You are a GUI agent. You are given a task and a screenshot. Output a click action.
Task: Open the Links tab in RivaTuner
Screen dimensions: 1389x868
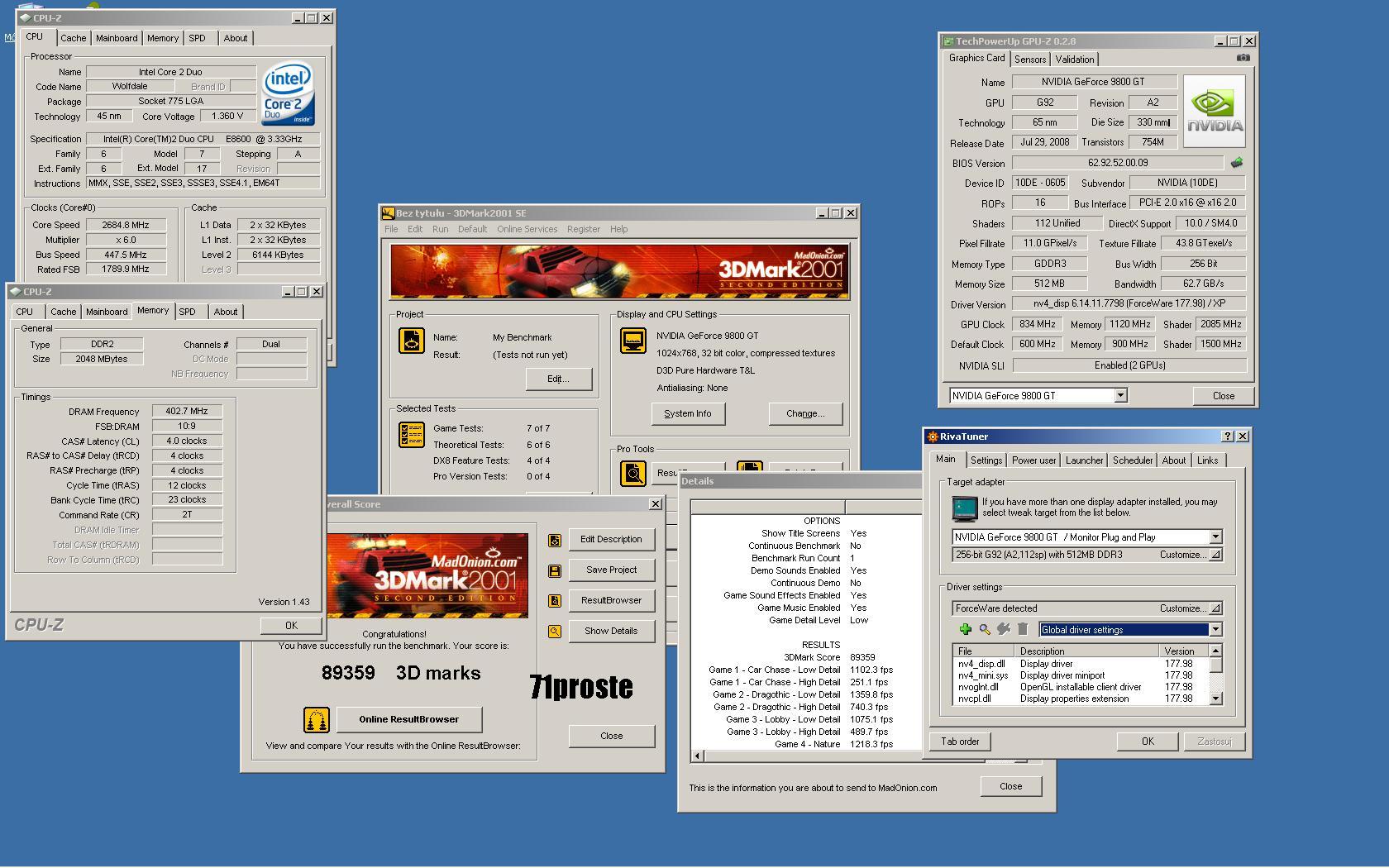point(1207,460)
